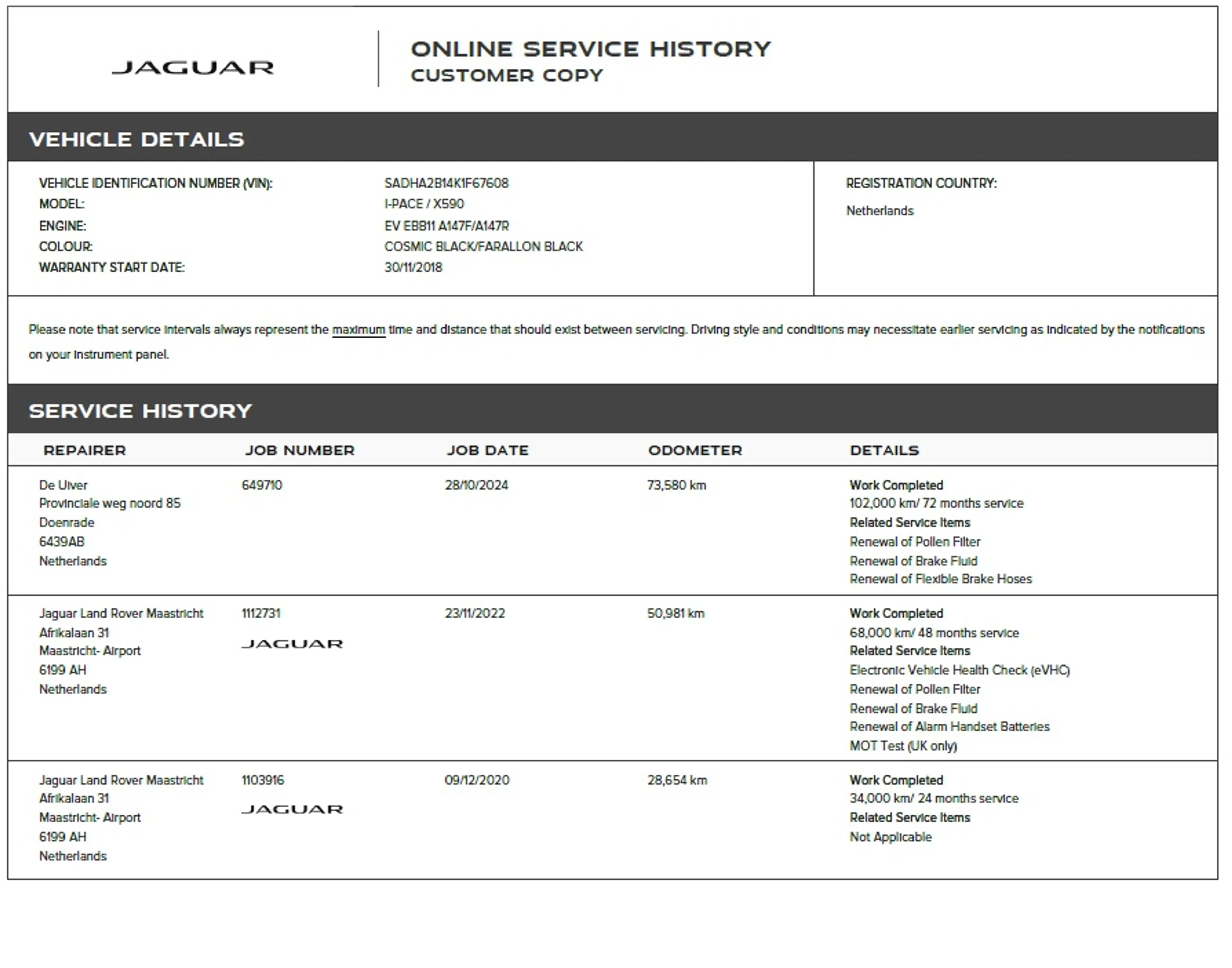Click the 'JOB NUMBER' column header
Viewport: 1232px width, 968px height.
(x=300, y=451)
